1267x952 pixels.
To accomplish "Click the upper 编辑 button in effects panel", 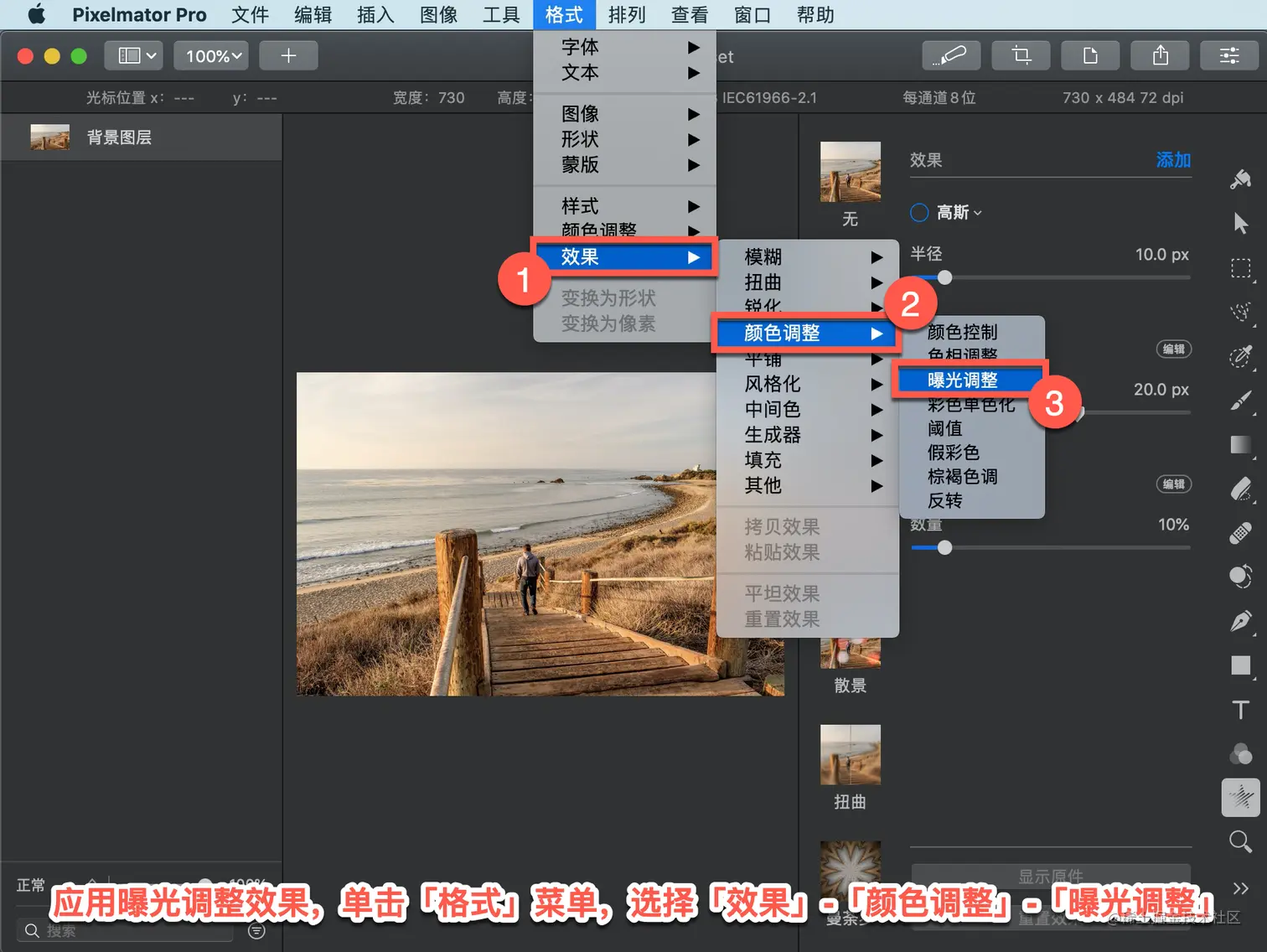I will coord(1174,349).
